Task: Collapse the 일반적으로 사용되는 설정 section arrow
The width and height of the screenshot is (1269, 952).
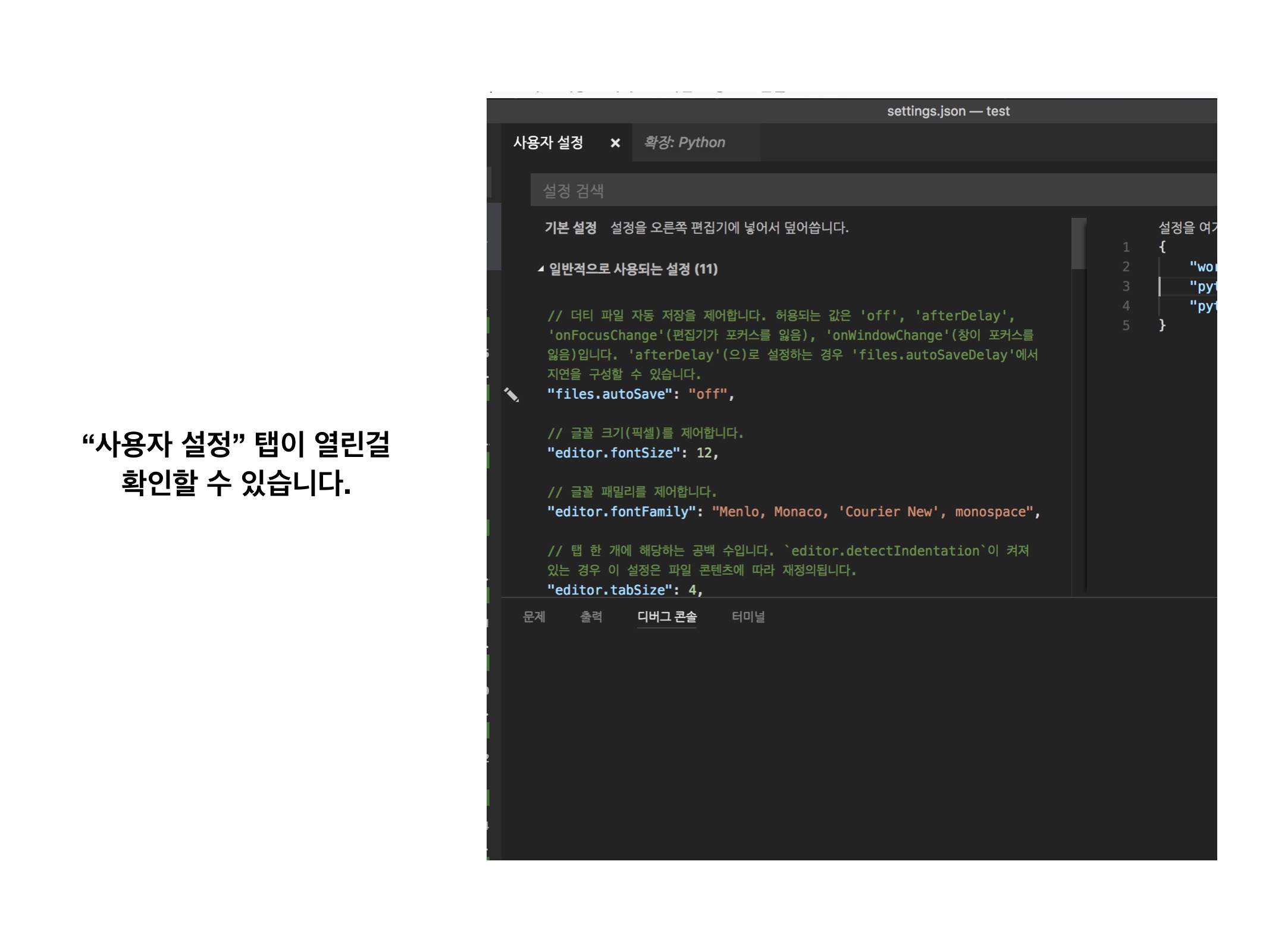Action: coord(540,269)
